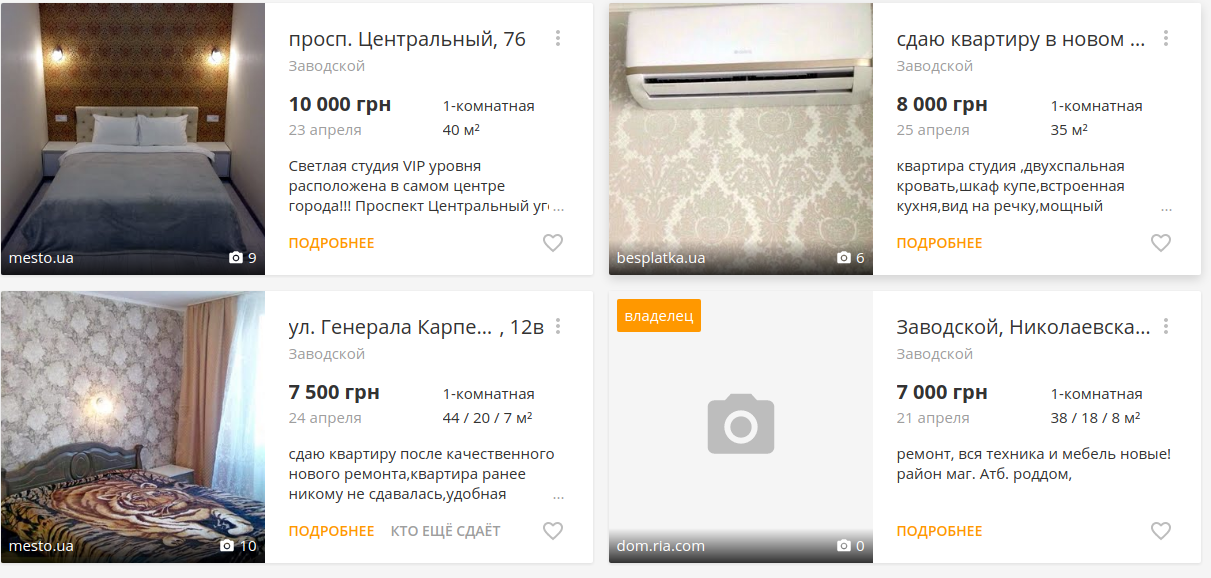Favorite the просп. Центральный, 76 listing with heart

(553, 243)
